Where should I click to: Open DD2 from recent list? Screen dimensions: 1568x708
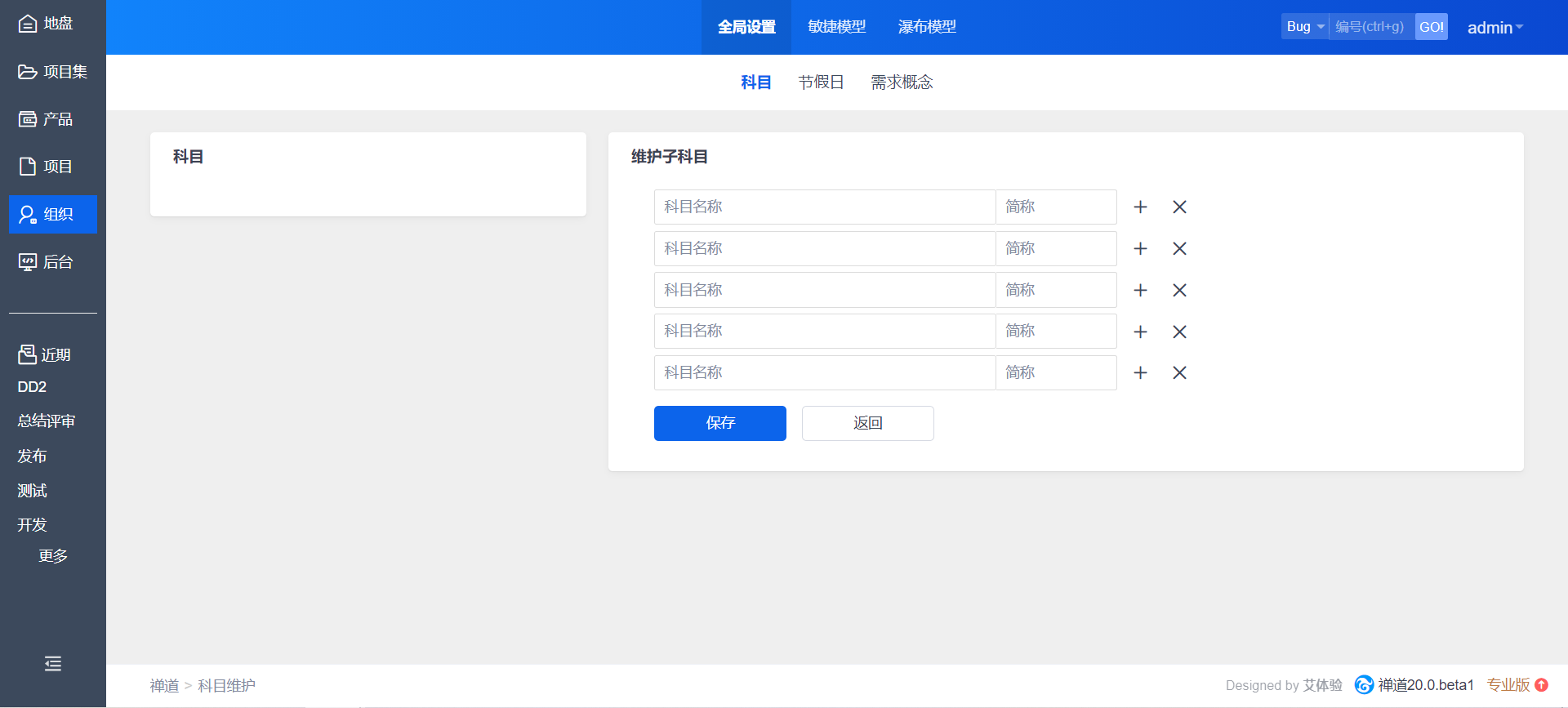point(32,387)
